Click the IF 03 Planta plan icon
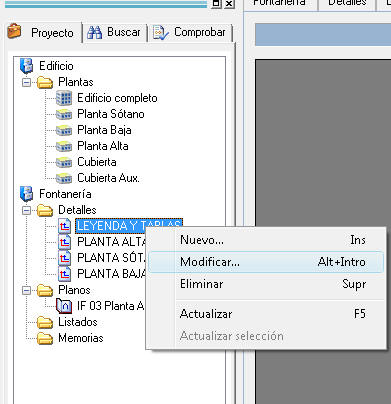391x404 pixels. pyautogui.click(x=64, y=306)
